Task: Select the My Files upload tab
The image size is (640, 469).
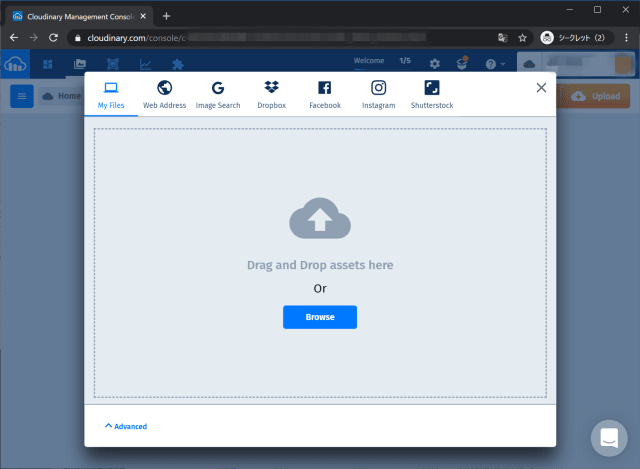Action: tap(111, 95)
